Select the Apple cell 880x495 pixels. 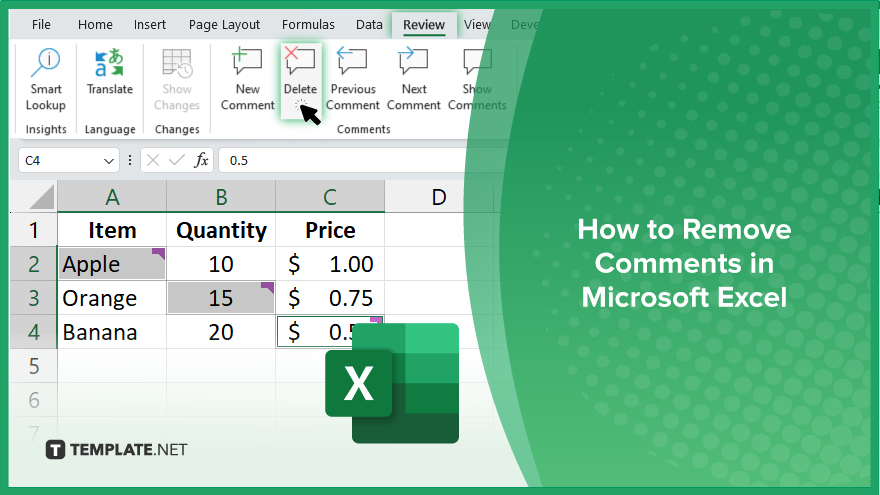[x=112, y=264]
